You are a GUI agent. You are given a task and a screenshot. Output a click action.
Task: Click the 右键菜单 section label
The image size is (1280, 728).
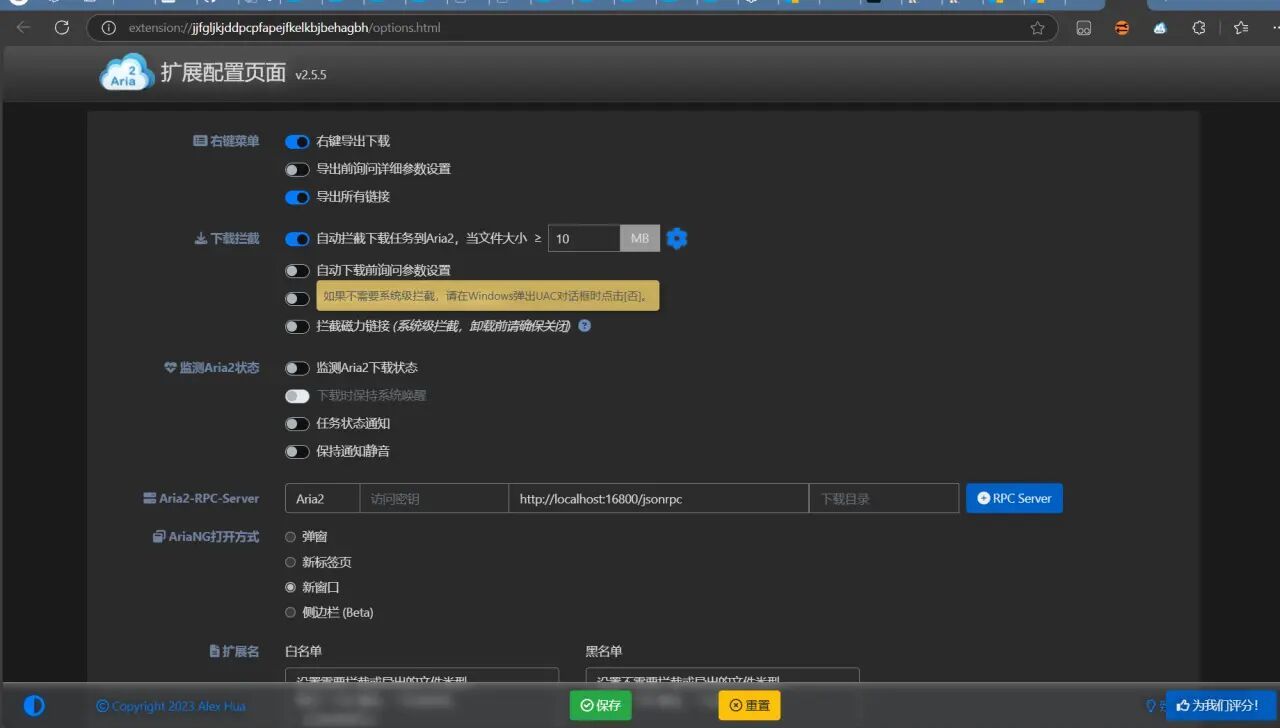[226, 141]
